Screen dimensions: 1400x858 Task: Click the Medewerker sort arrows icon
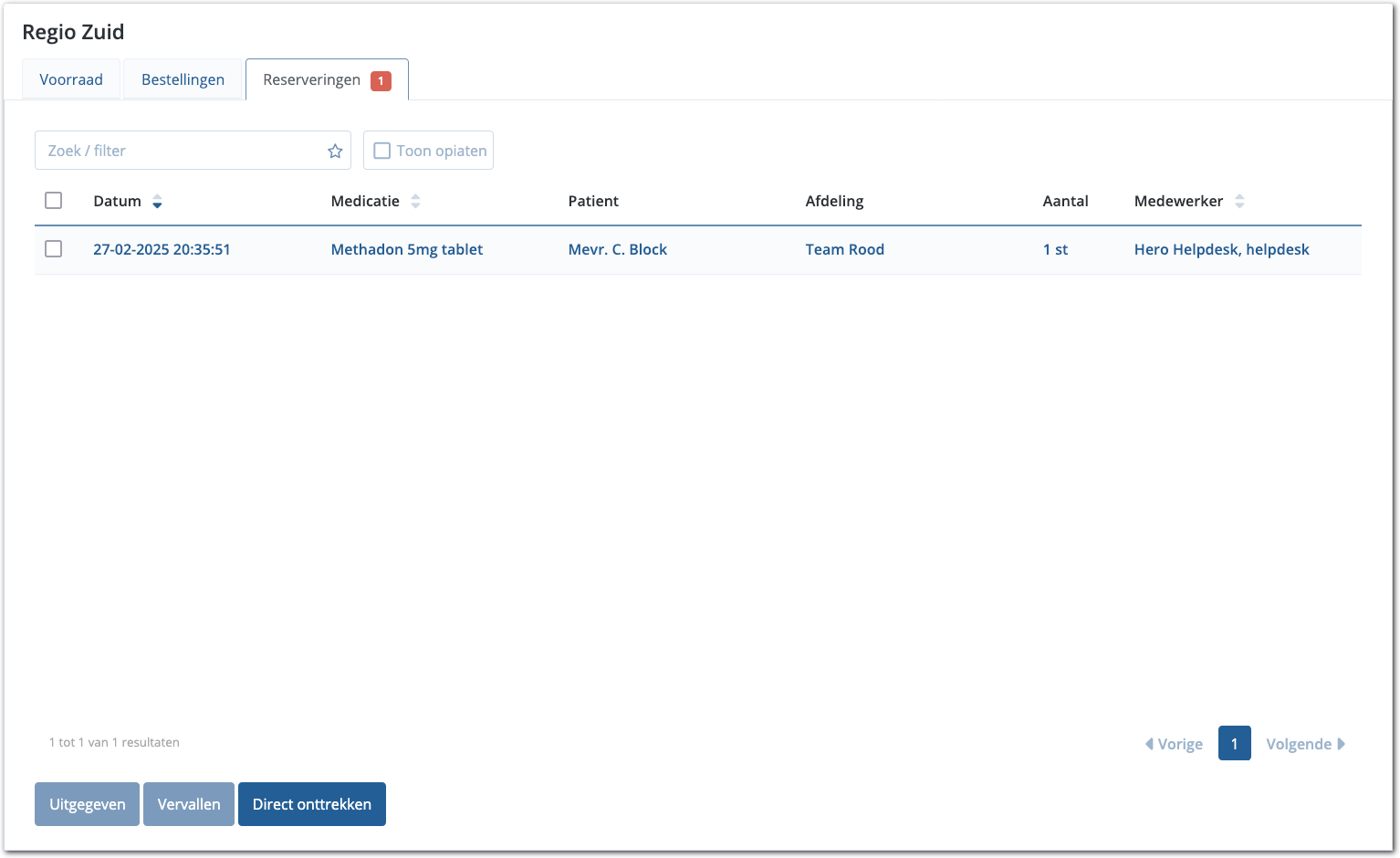[1238, 202]
